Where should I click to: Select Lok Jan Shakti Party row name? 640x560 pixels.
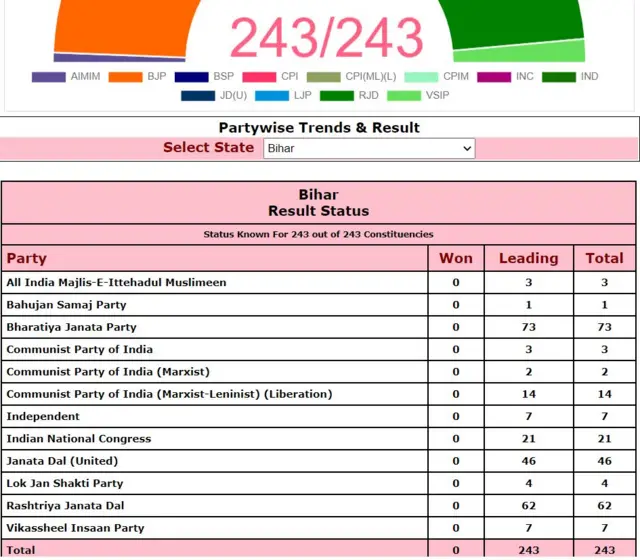[64, 483]
